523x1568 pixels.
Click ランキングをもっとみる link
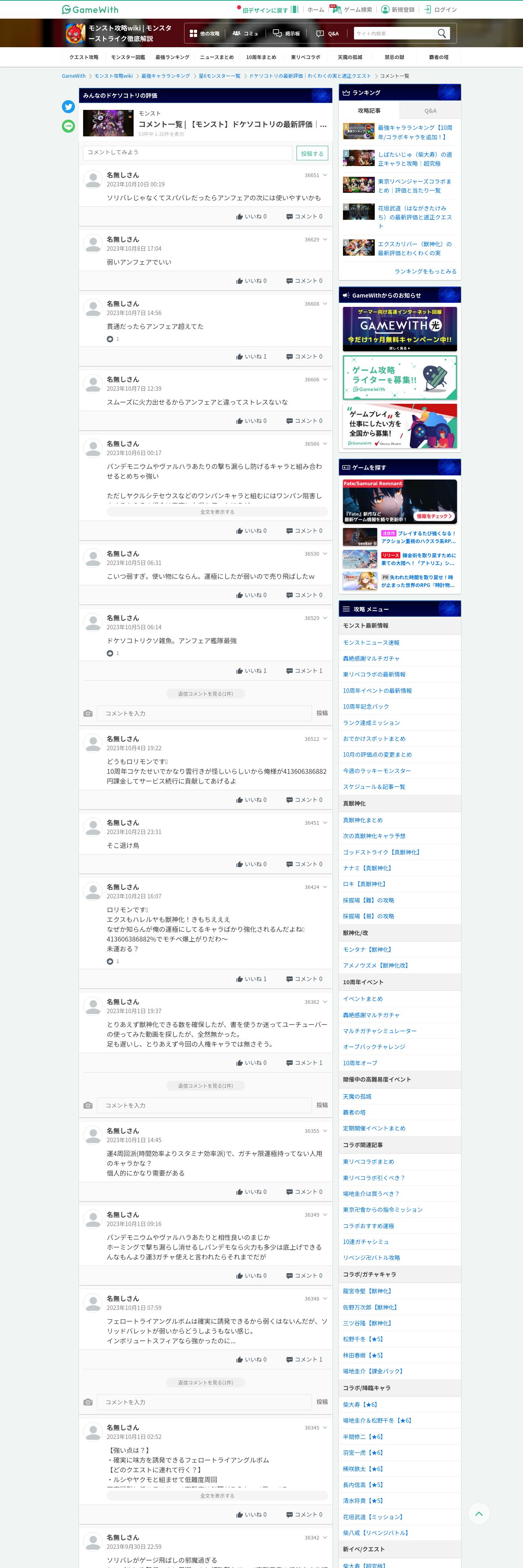click(x=425, y=272)
